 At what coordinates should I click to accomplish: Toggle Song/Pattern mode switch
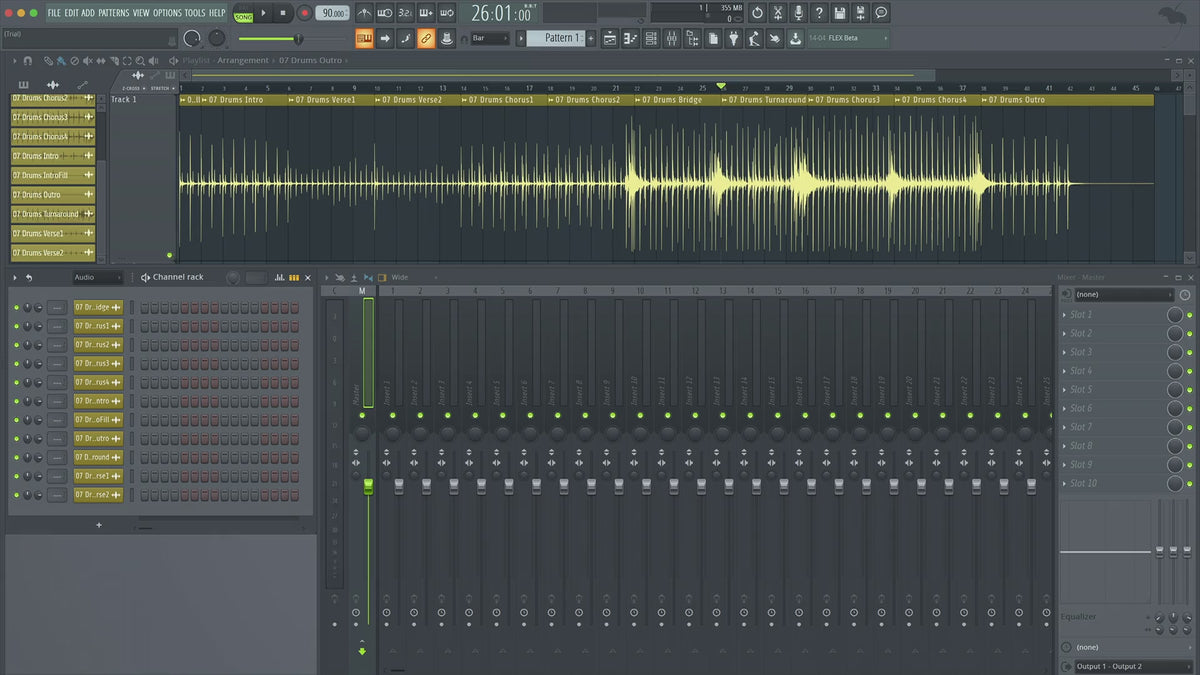point(243,14)
